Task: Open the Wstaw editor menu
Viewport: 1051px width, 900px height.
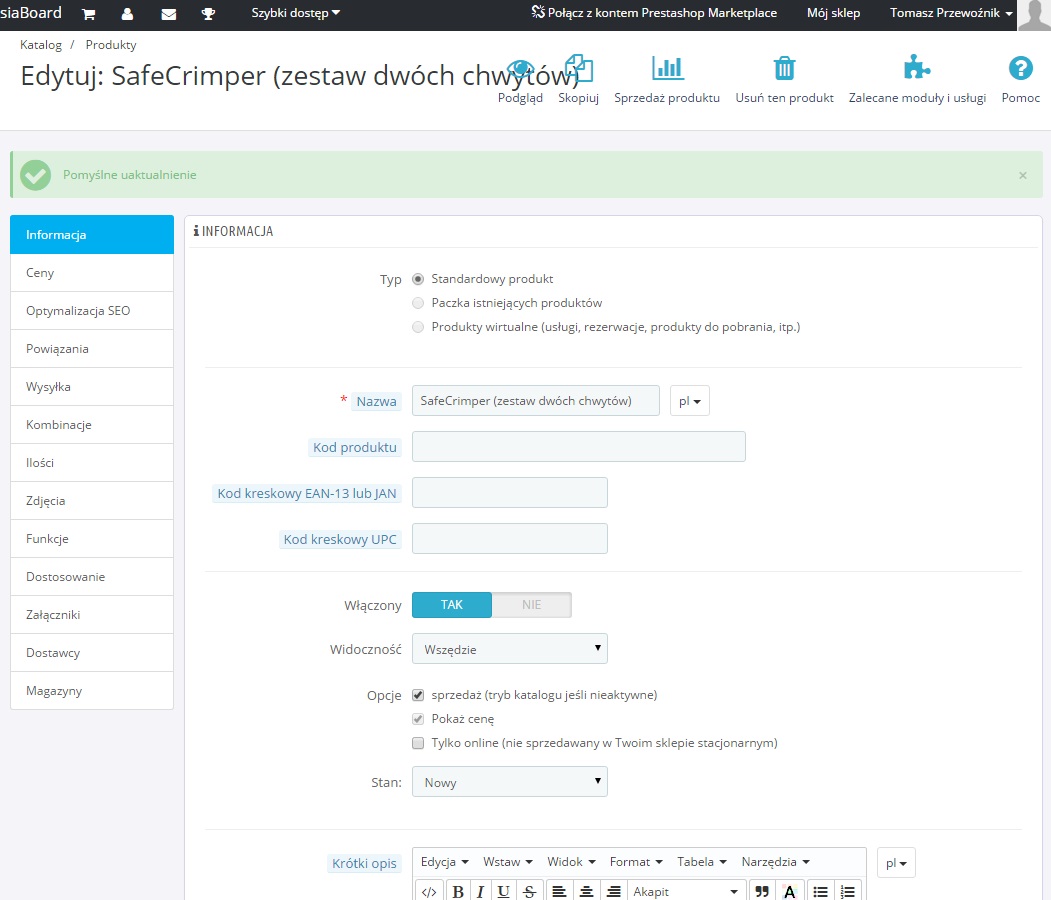Action: click(508, 862)
